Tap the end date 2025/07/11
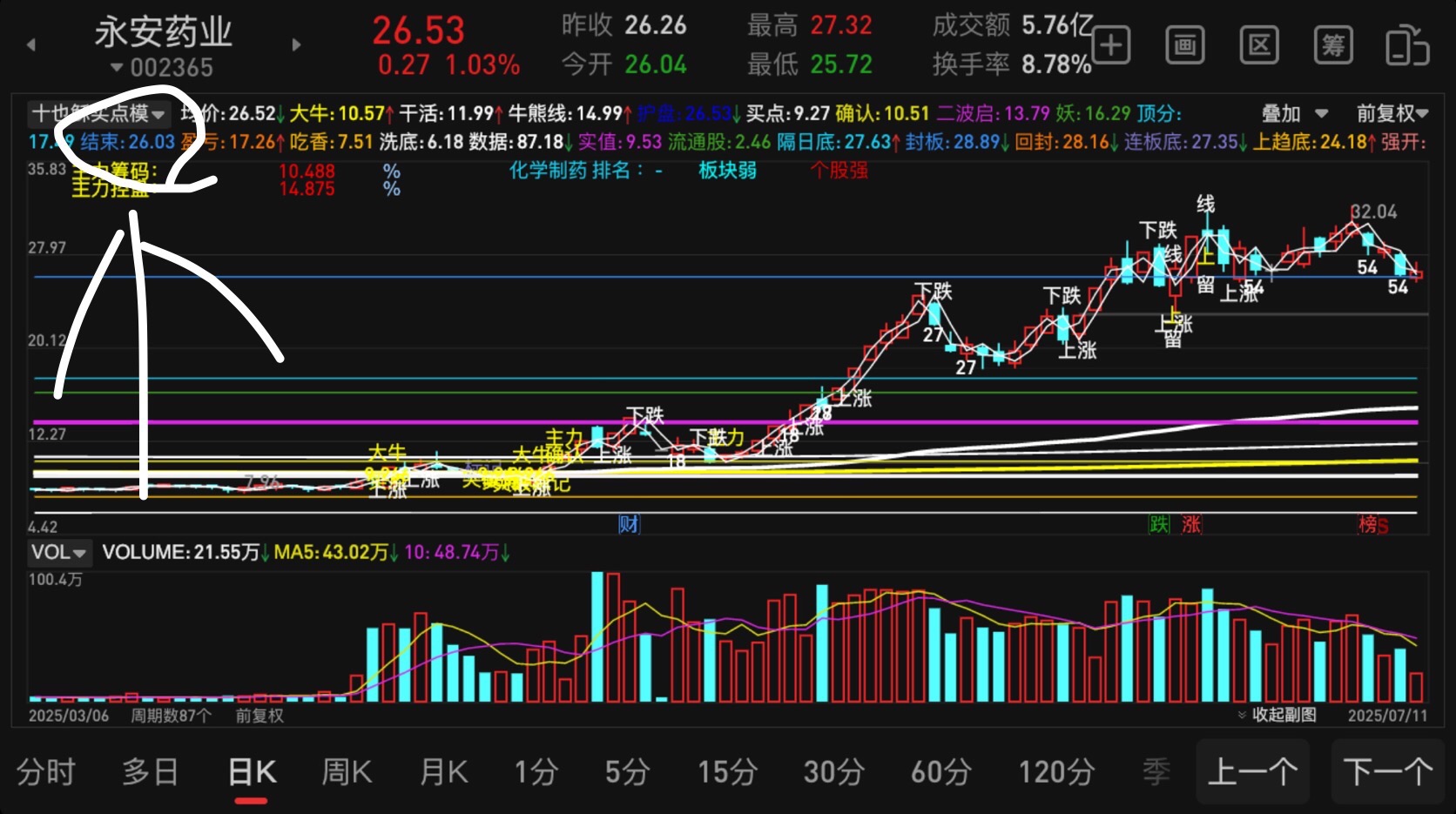 click(1388, 716)
